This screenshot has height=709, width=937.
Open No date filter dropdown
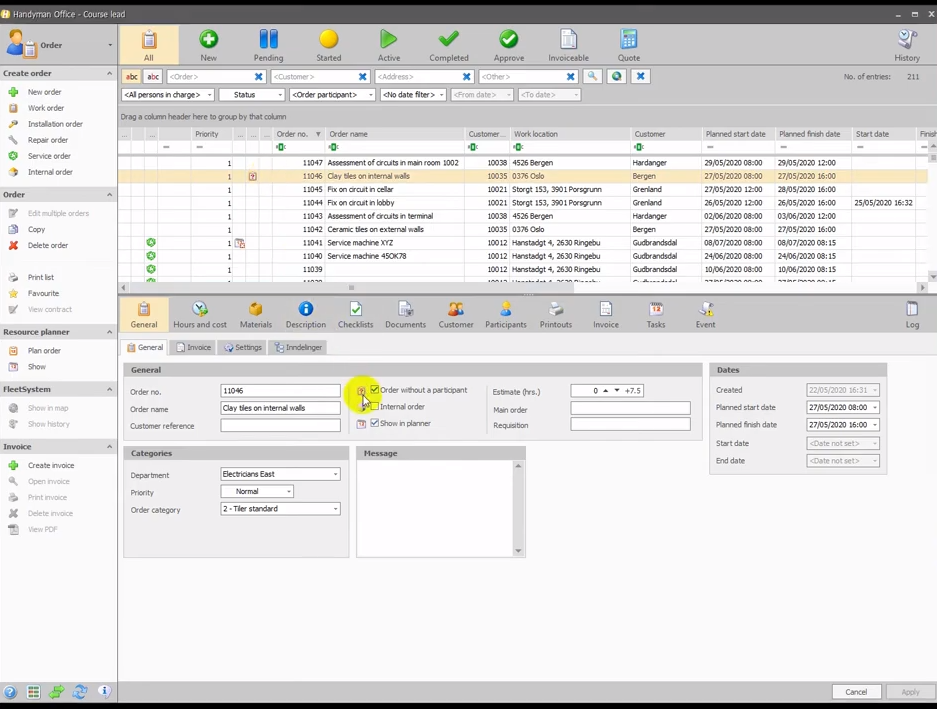tap(414, 94)
